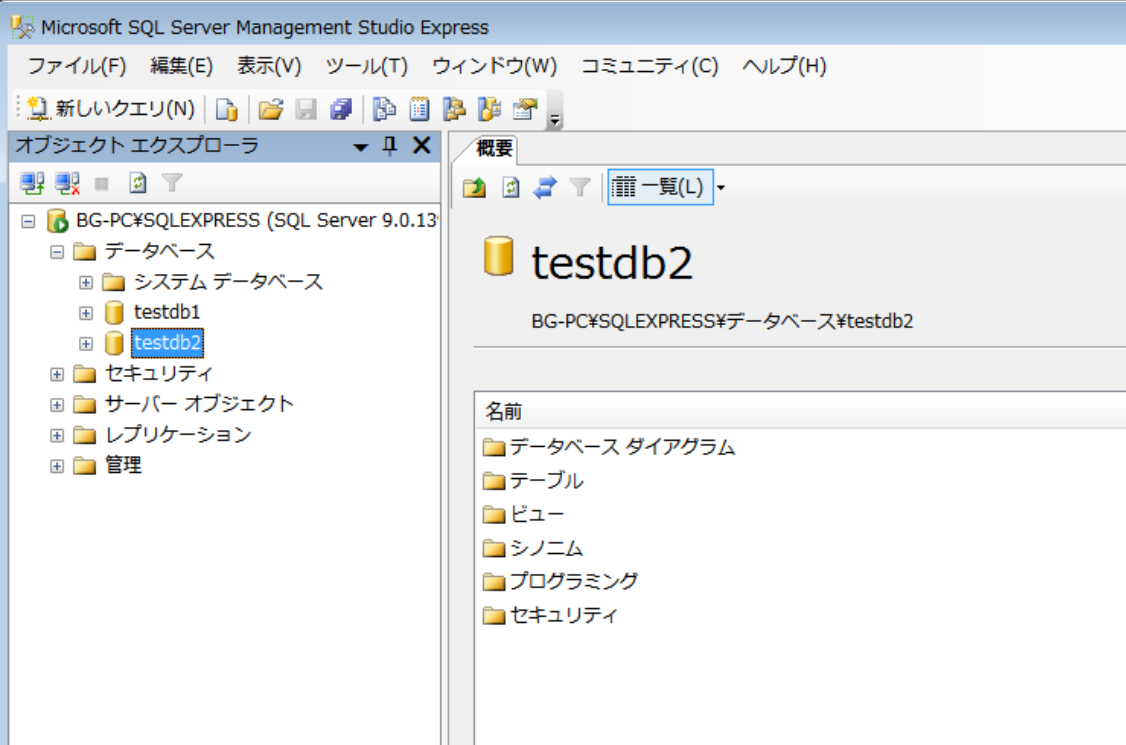Click the Properties Window toolbar icon
Screen dimensions: 1126x745
(525, 109)
